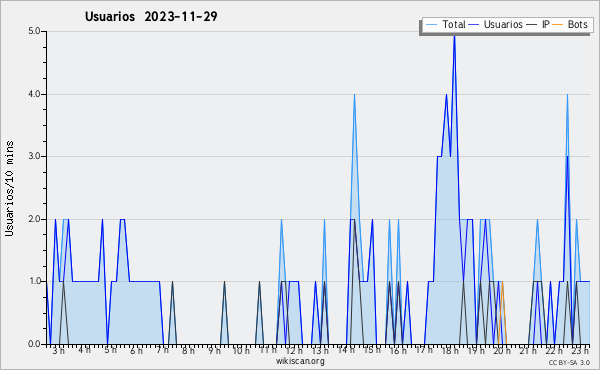Image resolution: width=600 pixels, height=370 pixels.
Task: Click the '18 h' x-axis label
Action: pyautogui.click(x=450, y=350)
